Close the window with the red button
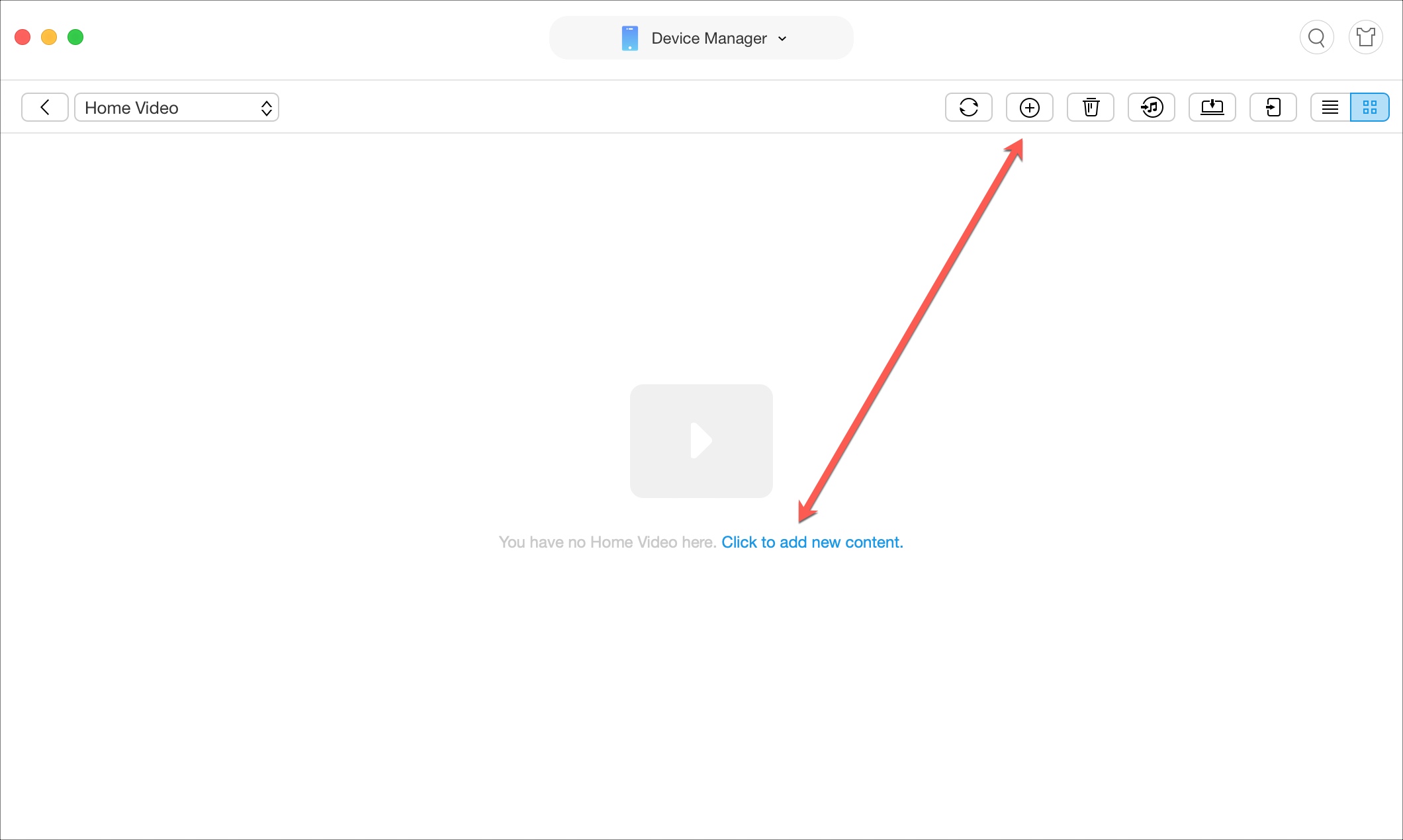This screenshot has width=1403, height=840. click(23, 37)
